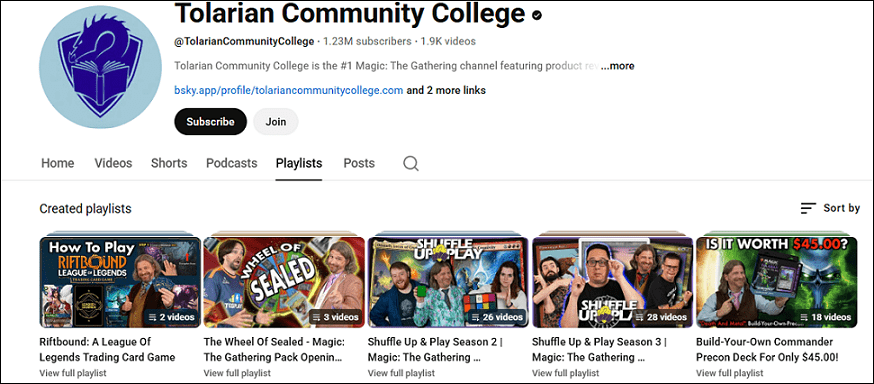Screen dimensions: 874x384
Task: Click the '3 videos' badge on Wheel Of Sealed
Action: point(335,317)
